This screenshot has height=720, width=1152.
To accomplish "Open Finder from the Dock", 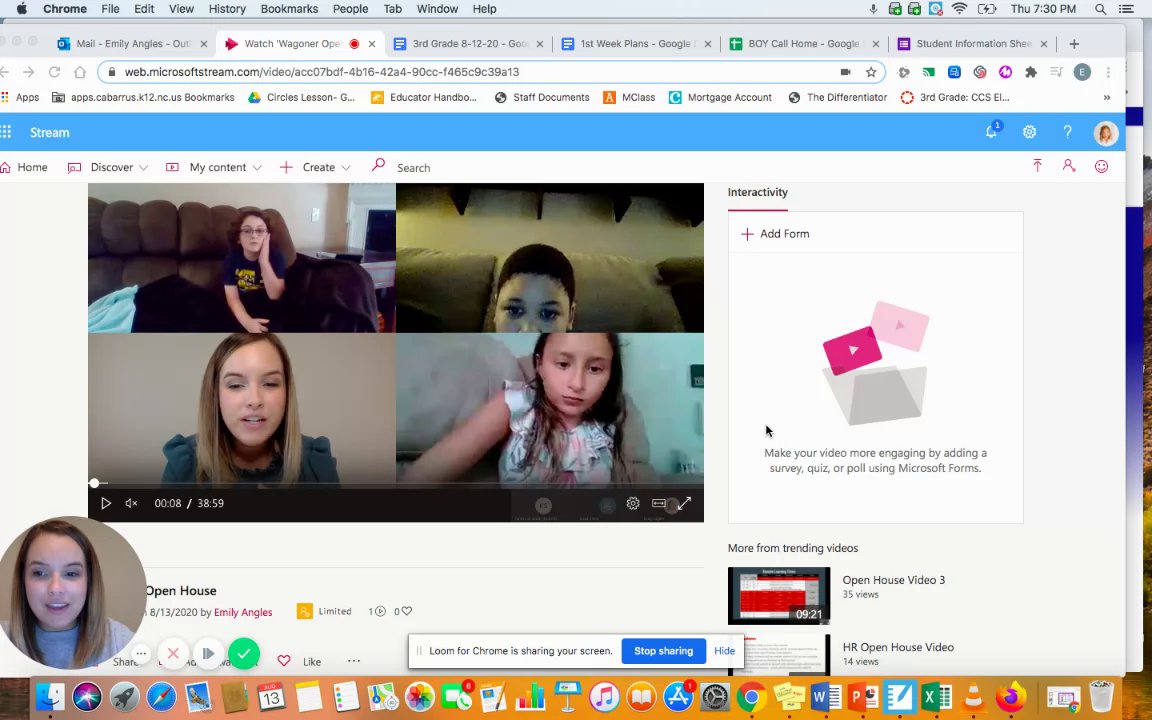I will (50, 696).
